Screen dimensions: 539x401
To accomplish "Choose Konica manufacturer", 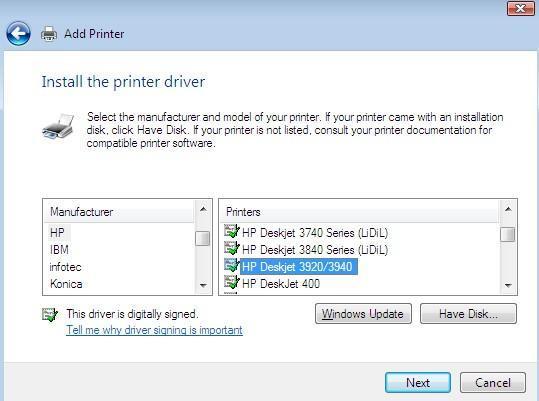I will (66, 284).
